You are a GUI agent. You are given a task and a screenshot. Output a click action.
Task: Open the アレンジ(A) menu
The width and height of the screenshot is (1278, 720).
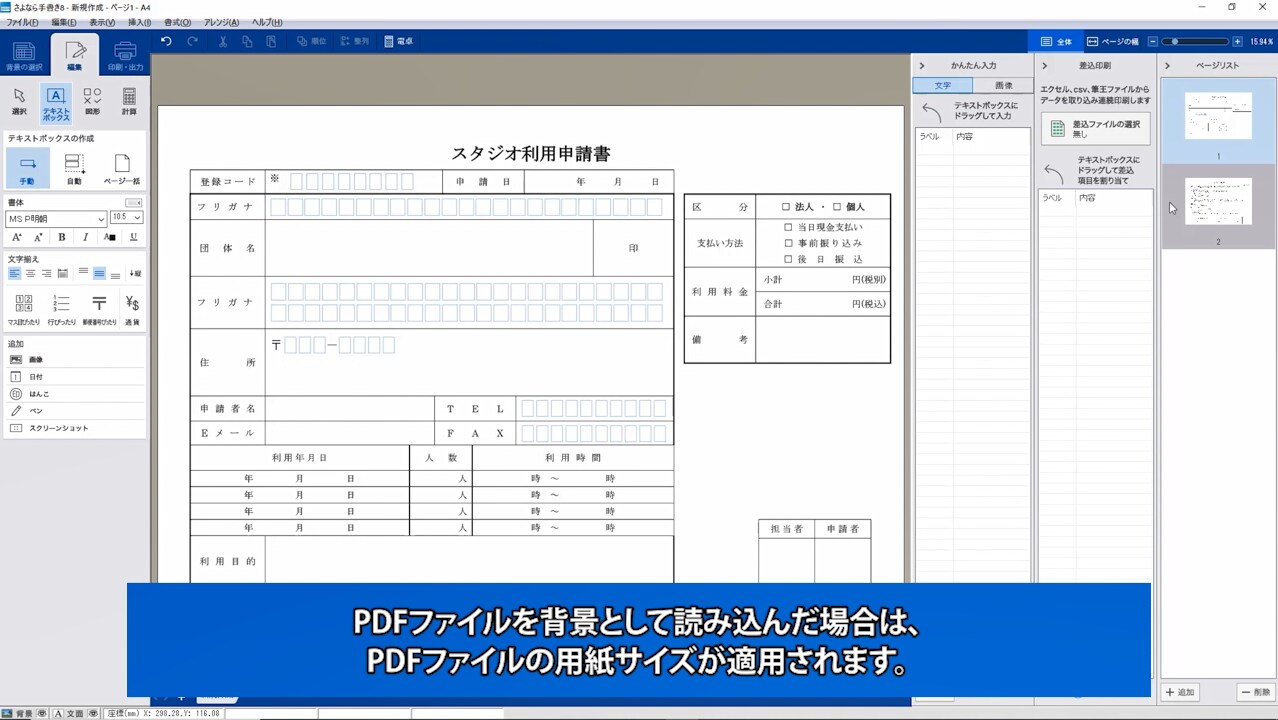pyautogui.click(x=221, y=22)
